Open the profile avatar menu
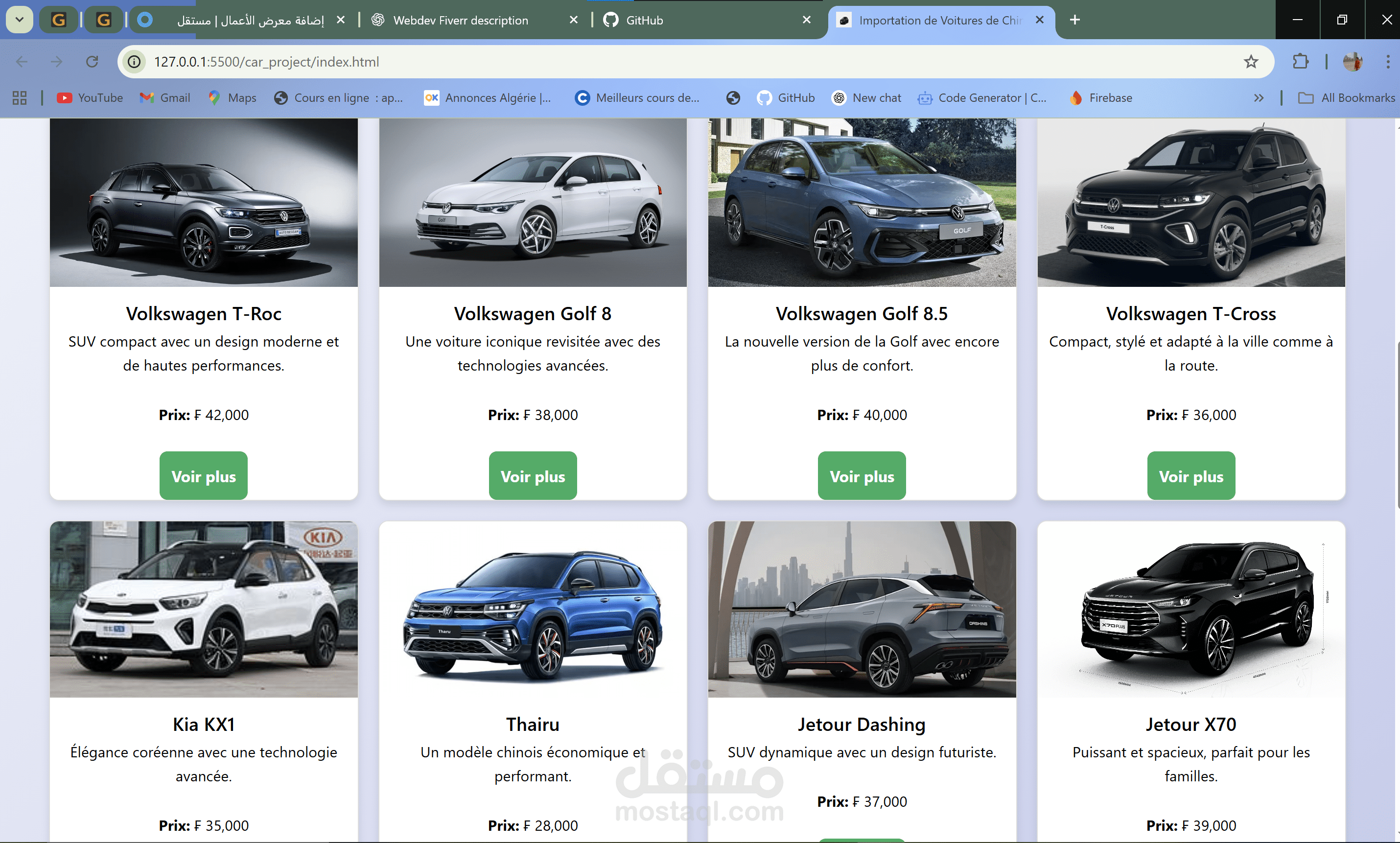This screenshot has width=1400, height=843. [x=1353, y=61]
